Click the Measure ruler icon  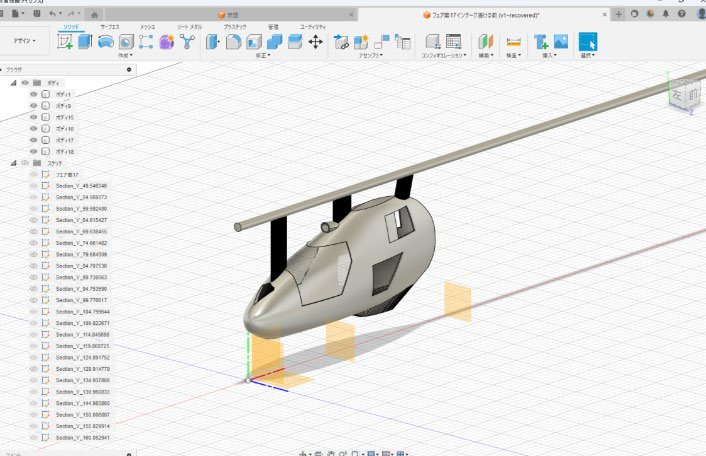pyautogui.click(x=514, y=41)
